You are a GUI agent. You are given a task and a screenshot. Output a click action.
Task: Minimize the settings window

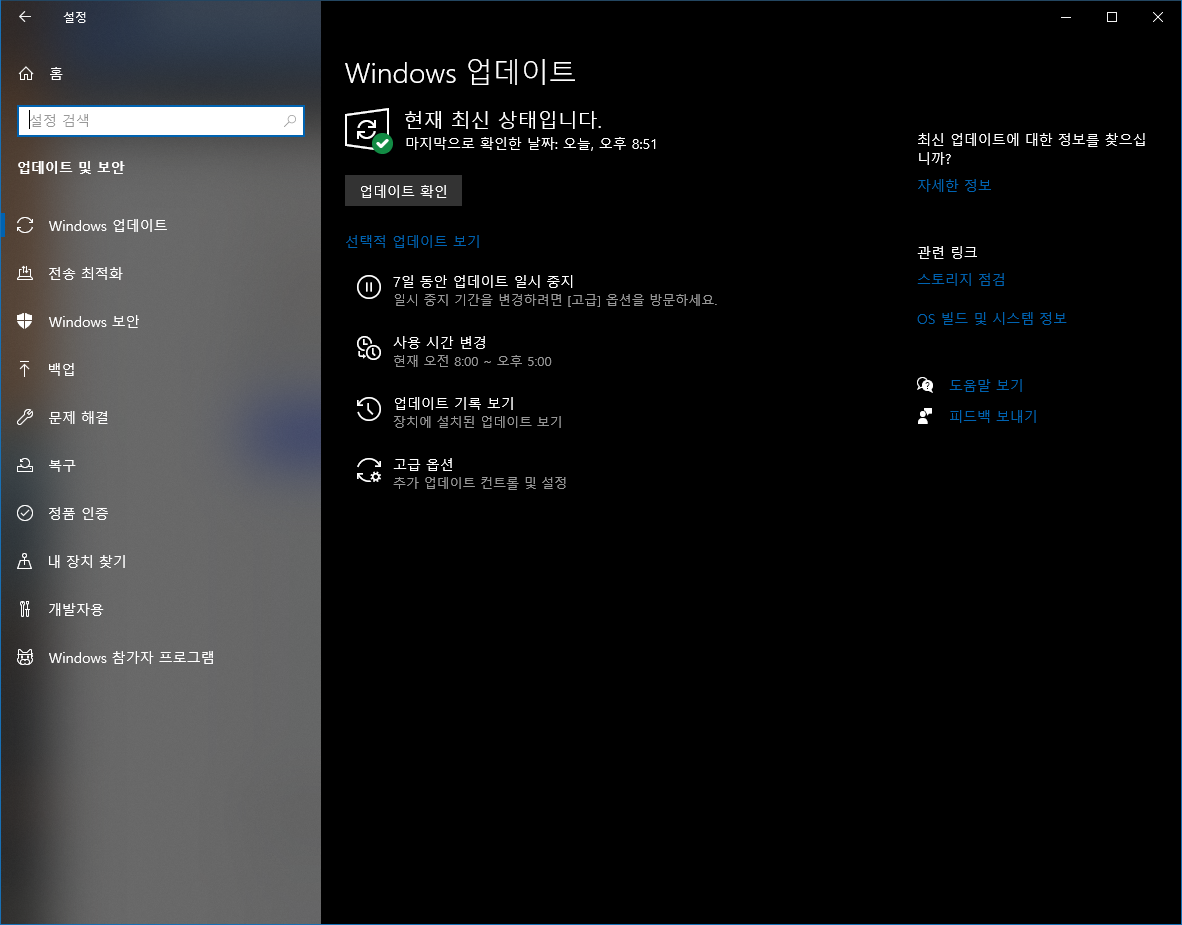1066,17
